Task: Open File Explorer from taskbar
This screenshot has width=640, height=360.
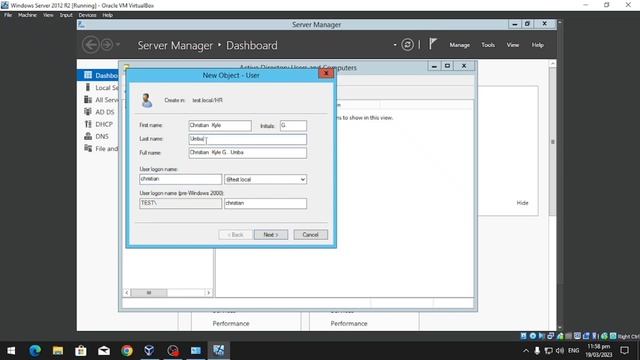Action: [x=58, y=350]
